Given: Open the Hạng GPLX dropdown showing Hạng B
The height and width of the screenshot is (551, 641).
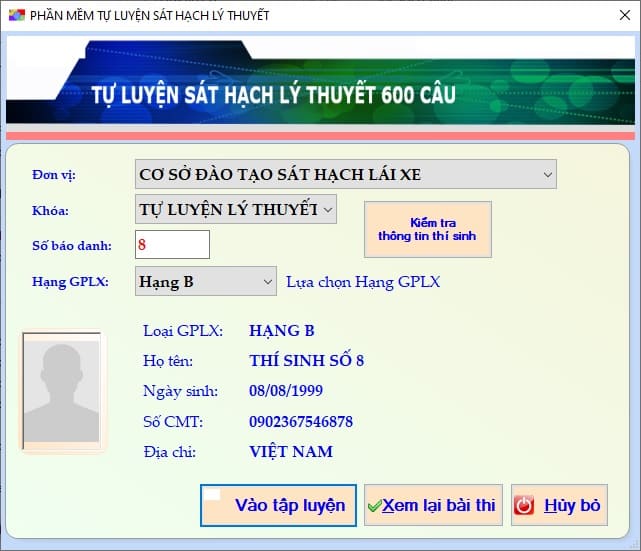Looking at the screenshot, I should coord(267,282).
